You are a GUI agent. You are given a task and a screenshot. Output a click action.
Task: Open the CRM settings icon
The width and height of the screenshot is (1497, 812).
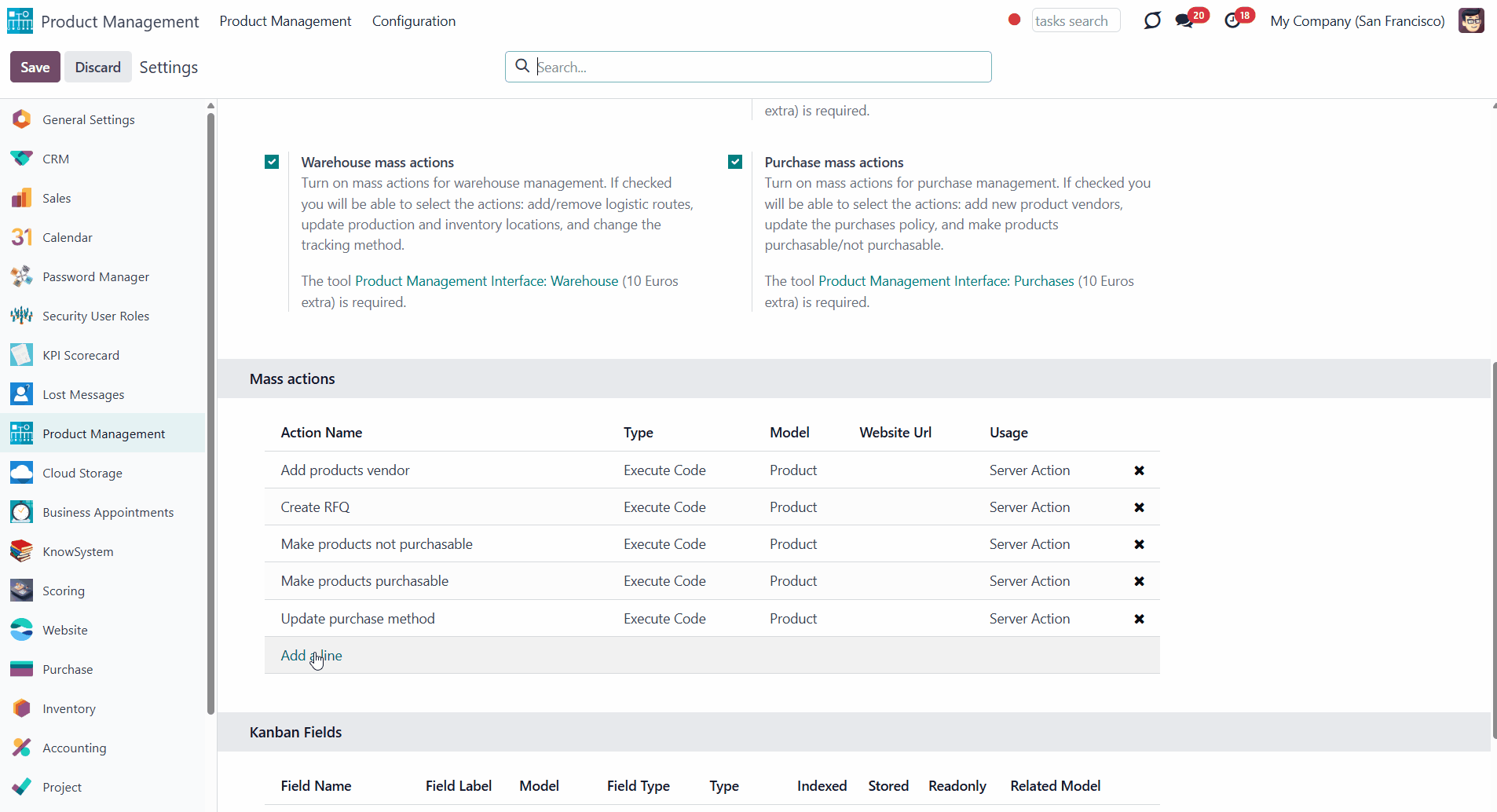[x=22, y=159]
